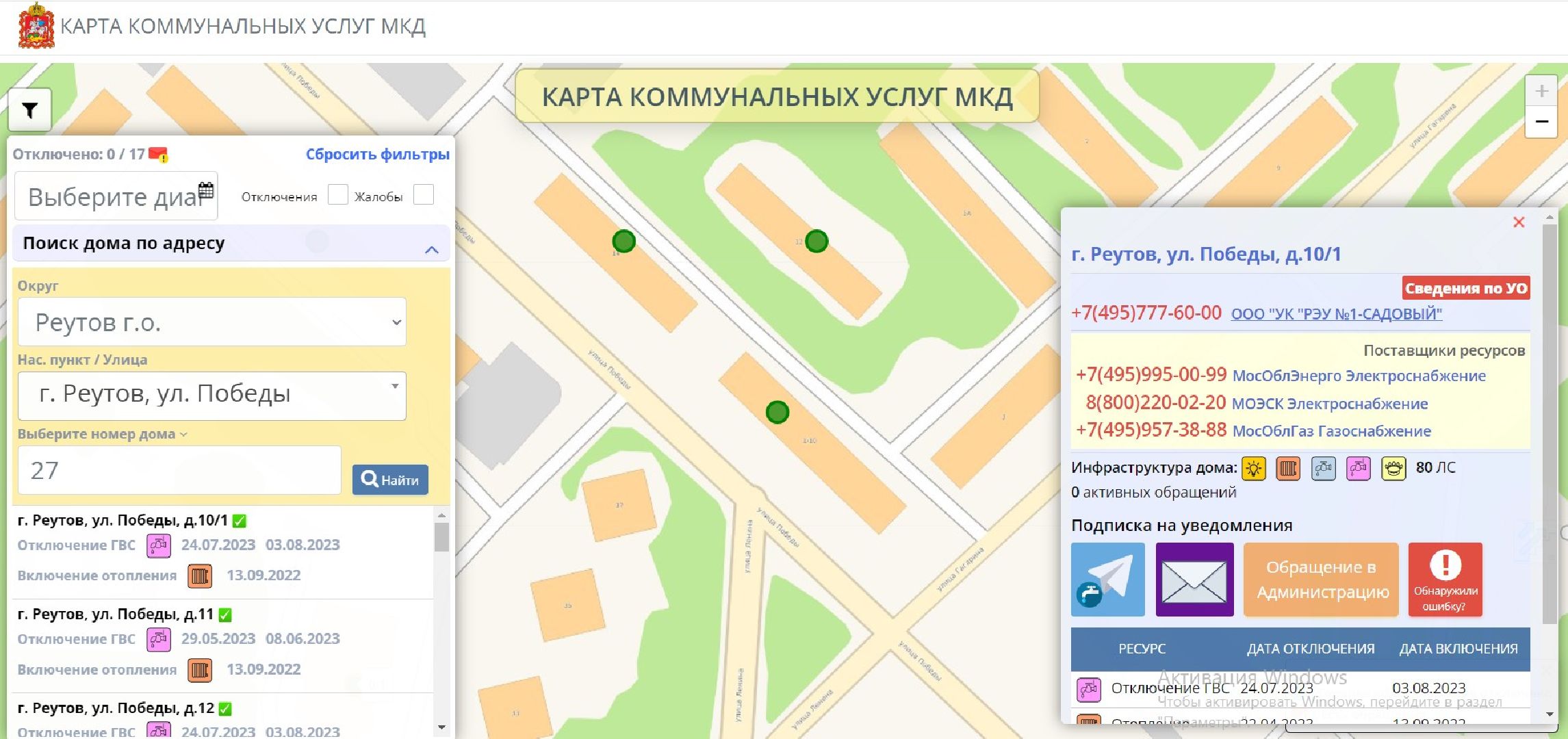Click the heating radiator infrastructure icon
Image resolution: width=1568 pixels, height=739 pixels.
1289,468
